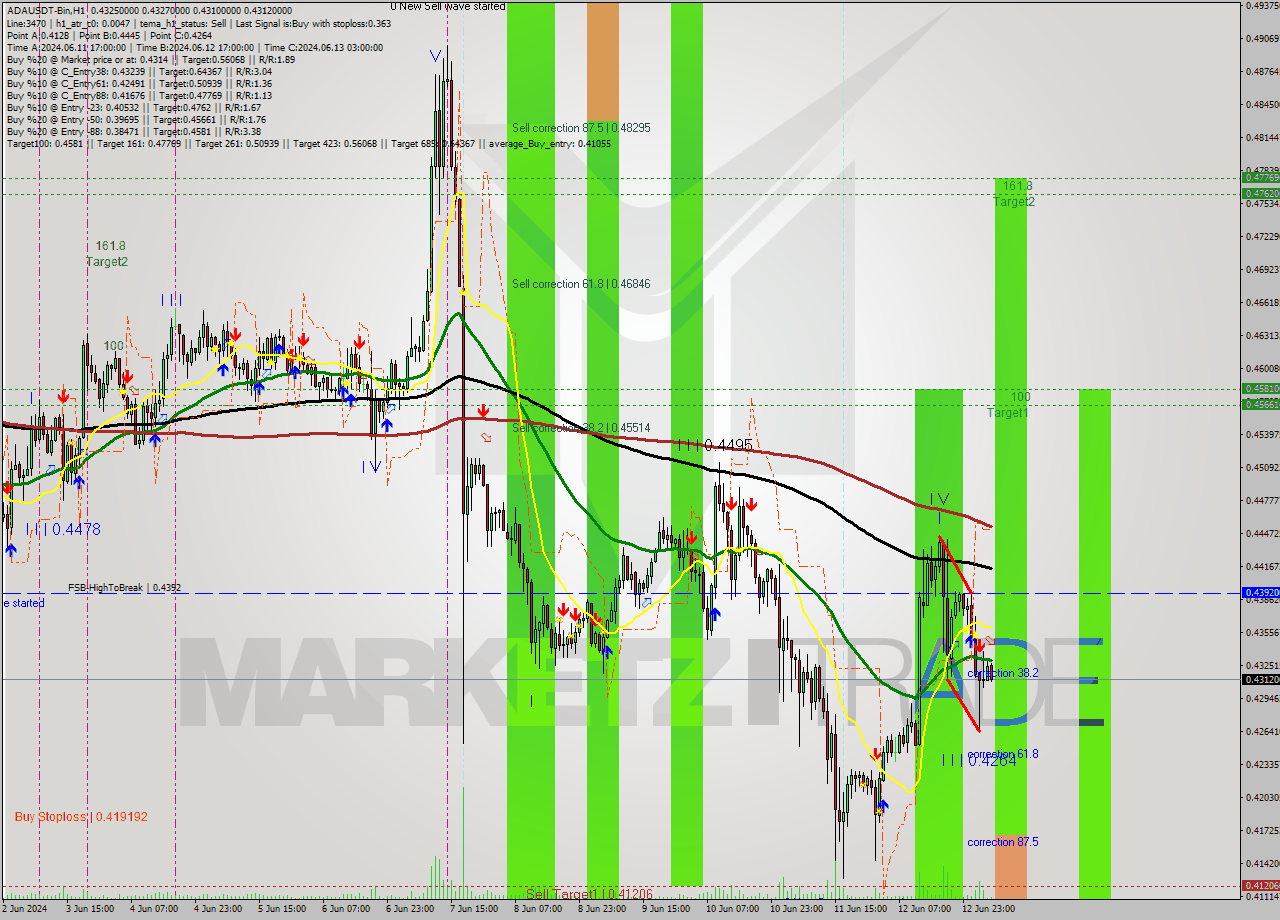Viewport: 1280px width, 920px height.
Task: Click the 0.42641 price axis label
Action: point(1262,731)
